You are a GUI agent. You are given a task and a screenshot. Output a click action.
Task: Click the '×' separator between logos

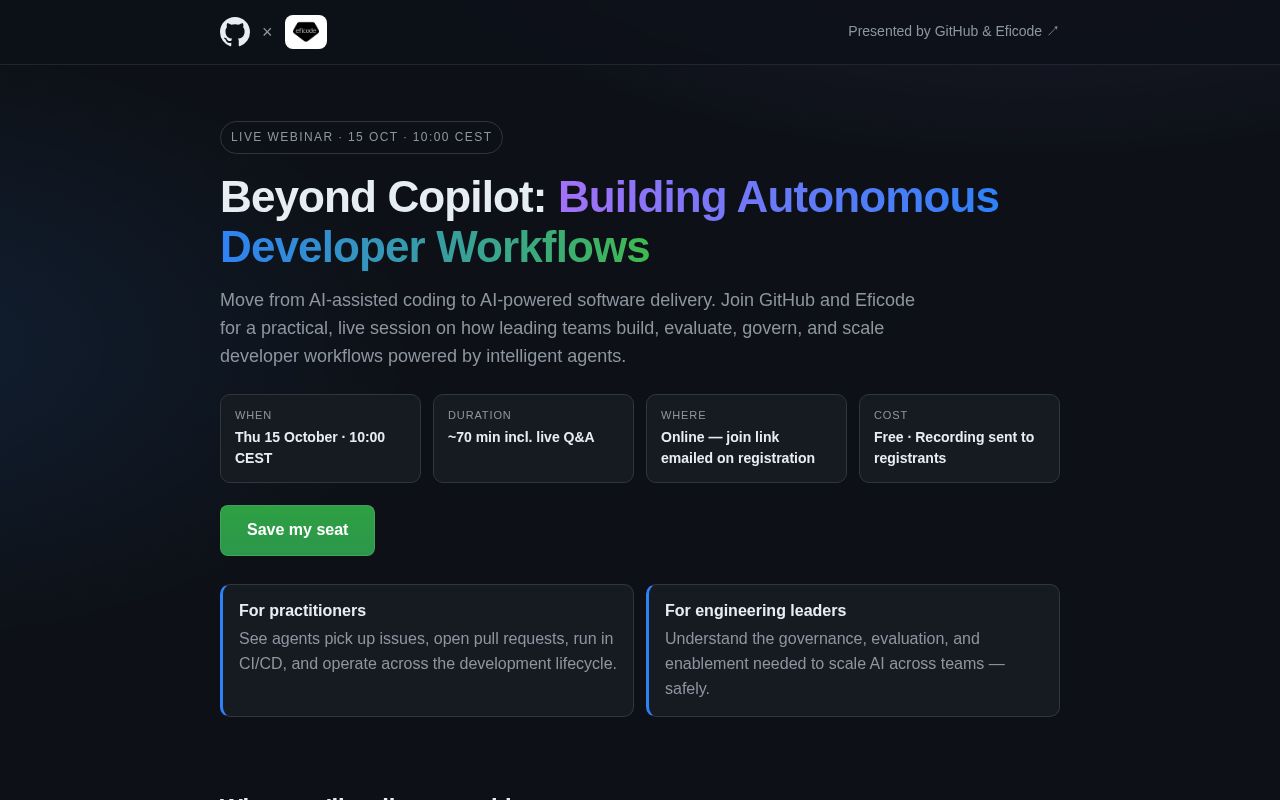pos(267,32)
